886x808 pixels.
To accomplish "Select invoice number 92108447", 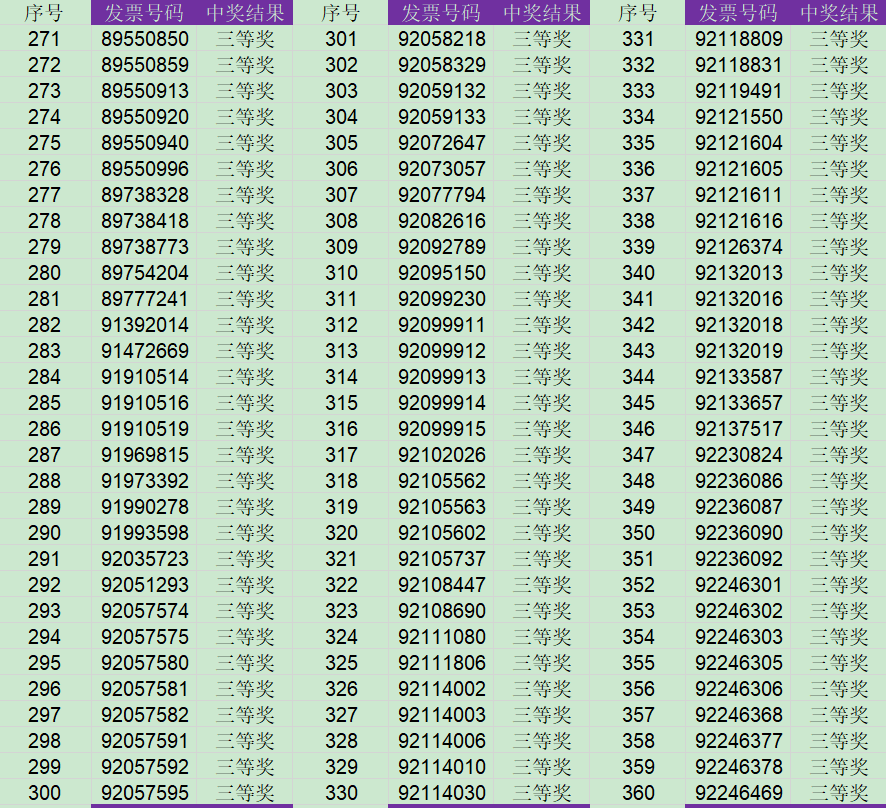I will [x=442, y=585].
